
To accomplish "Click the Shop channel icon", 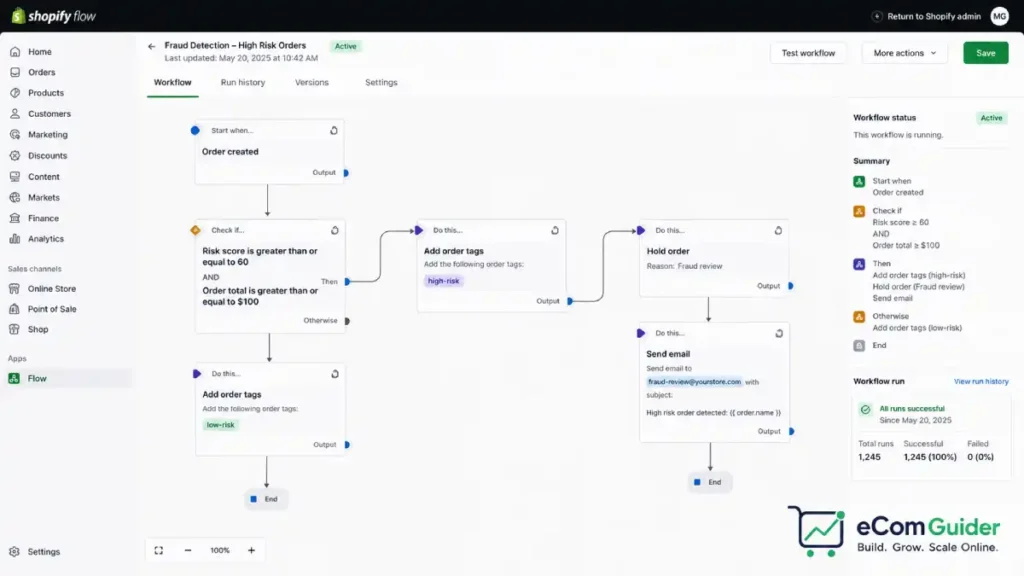I will click(x=14, y=329).
